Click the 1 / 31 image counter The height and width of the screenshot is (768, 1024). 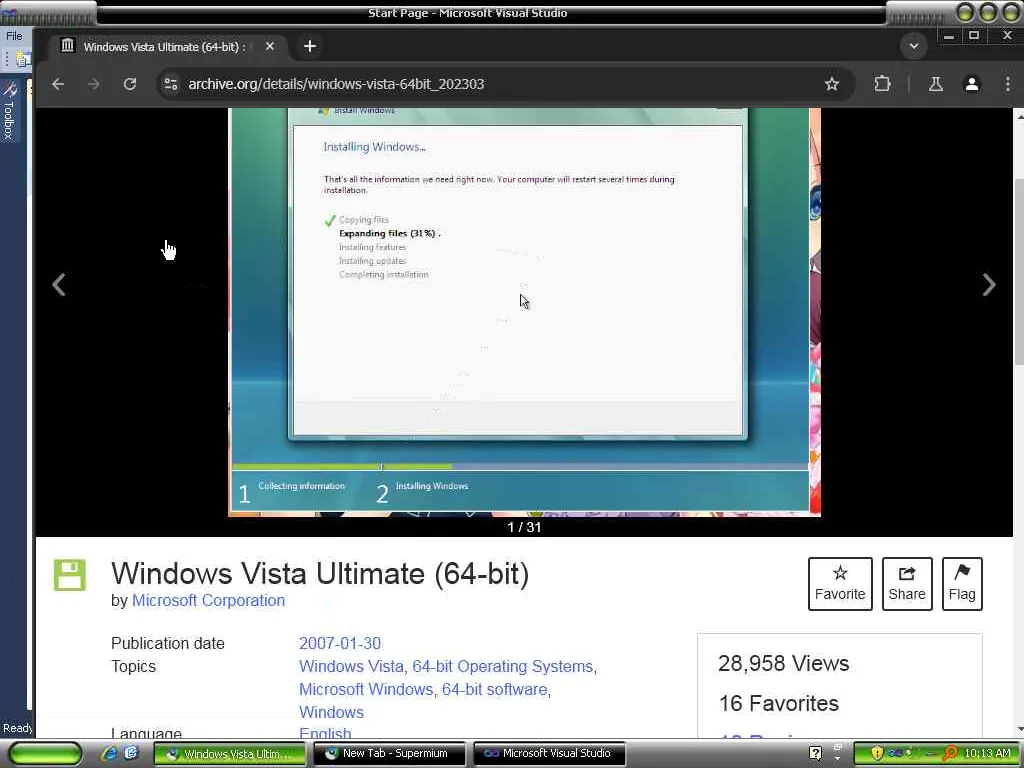coord(524,527)
